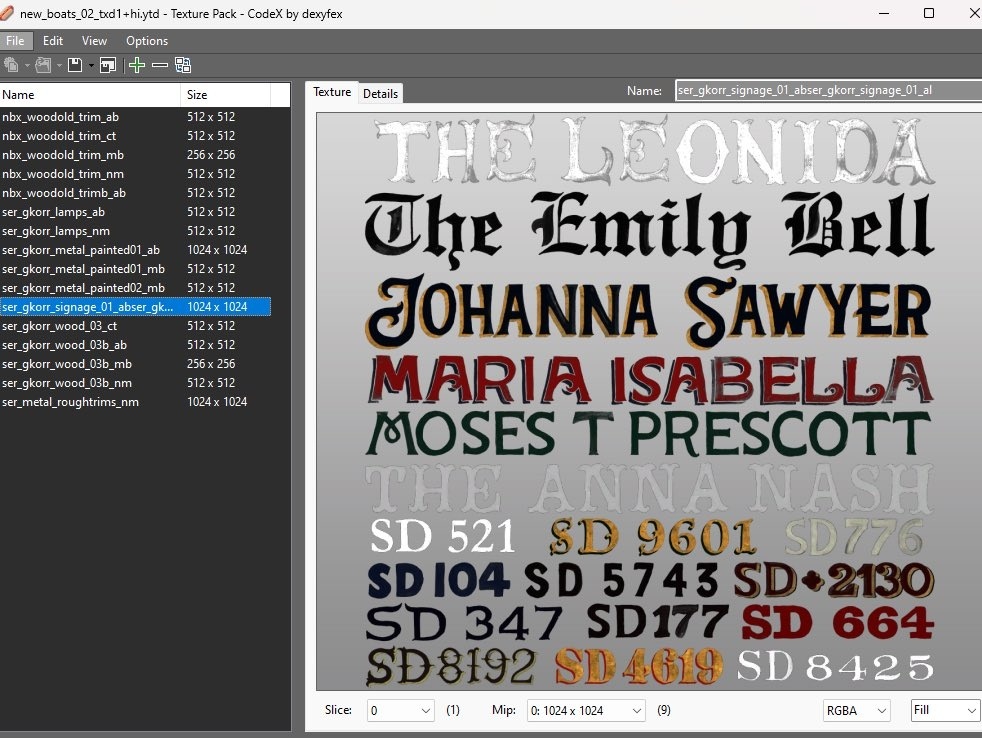Click the Open file toolbar icon
Image resolution: width=982 pixels, height=738 pixels.
pos(43,65)
